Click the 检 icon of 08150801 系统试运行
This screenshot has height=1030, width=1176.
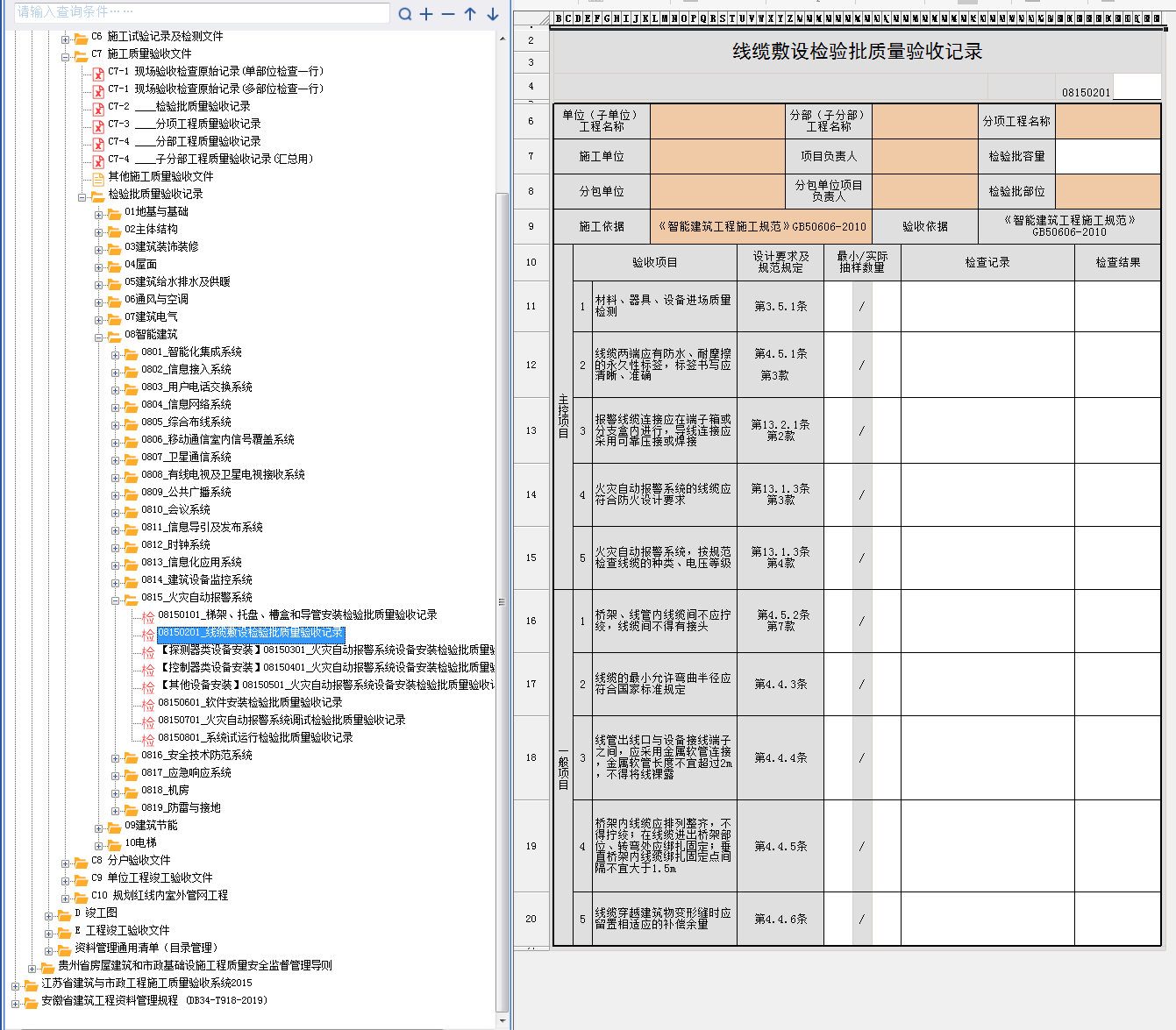tap(148, 738)
